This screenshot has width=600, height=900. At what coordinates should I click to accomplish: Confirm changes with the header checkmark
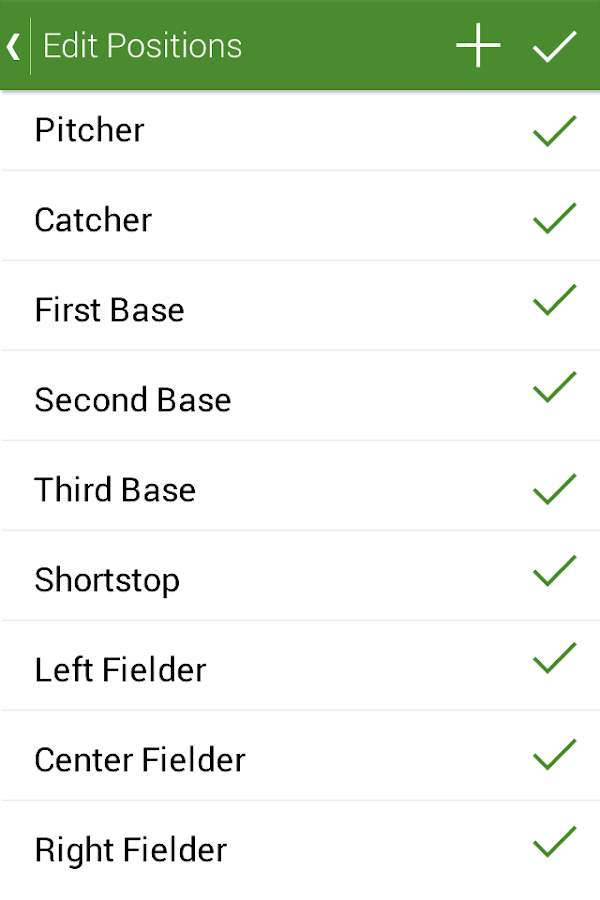(x=555, y=46)
